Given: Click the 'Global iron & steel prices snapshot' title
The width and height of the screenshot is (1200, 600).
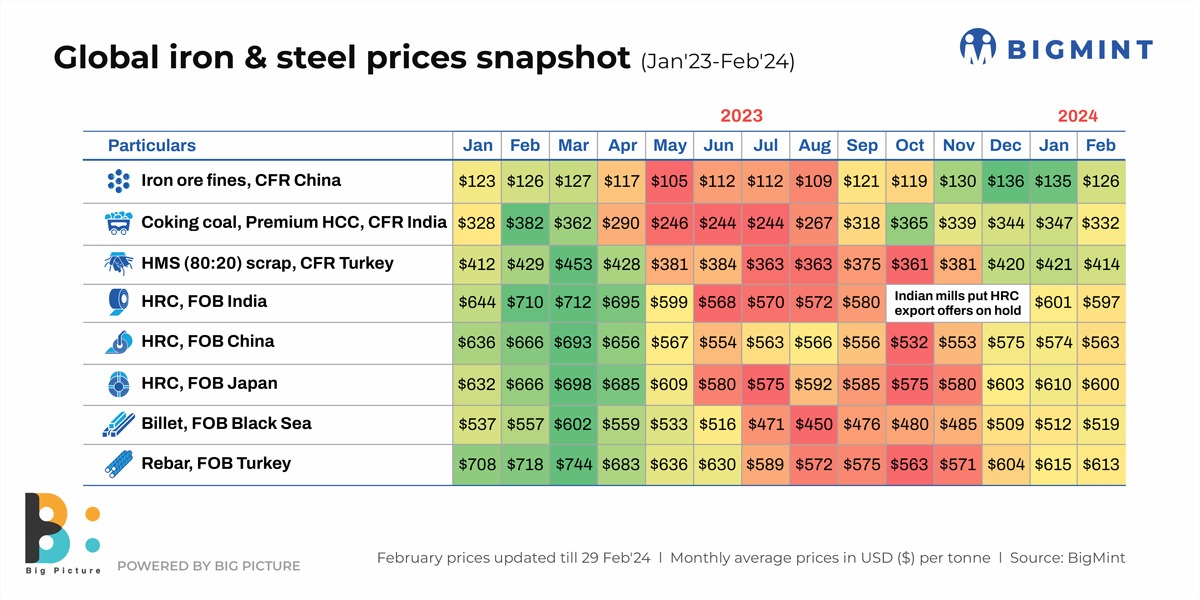Looking at the screenshot, I should click(342, 58).
